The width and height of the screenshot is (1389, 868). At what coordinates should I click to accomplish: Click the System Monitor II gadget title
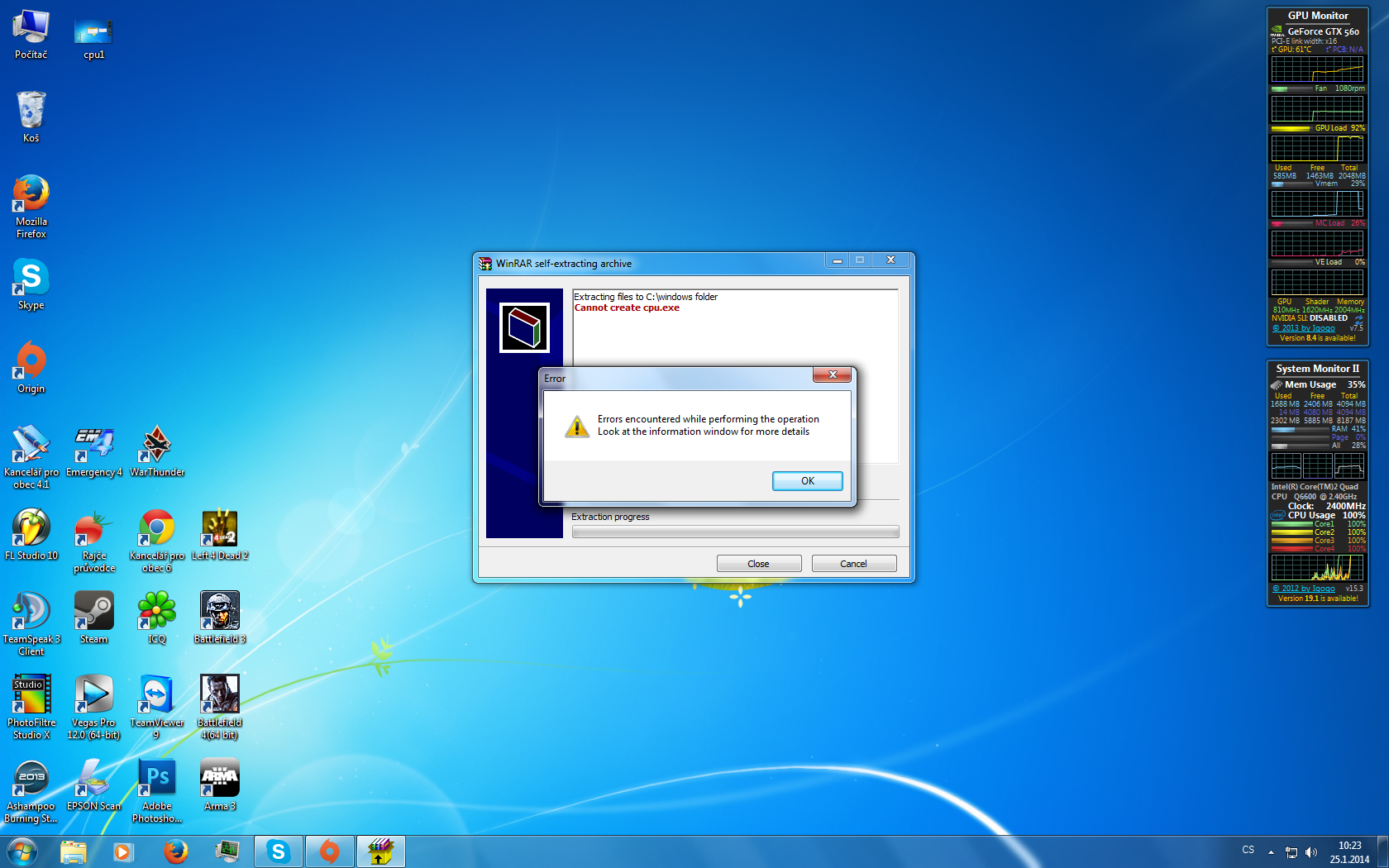1318,369
